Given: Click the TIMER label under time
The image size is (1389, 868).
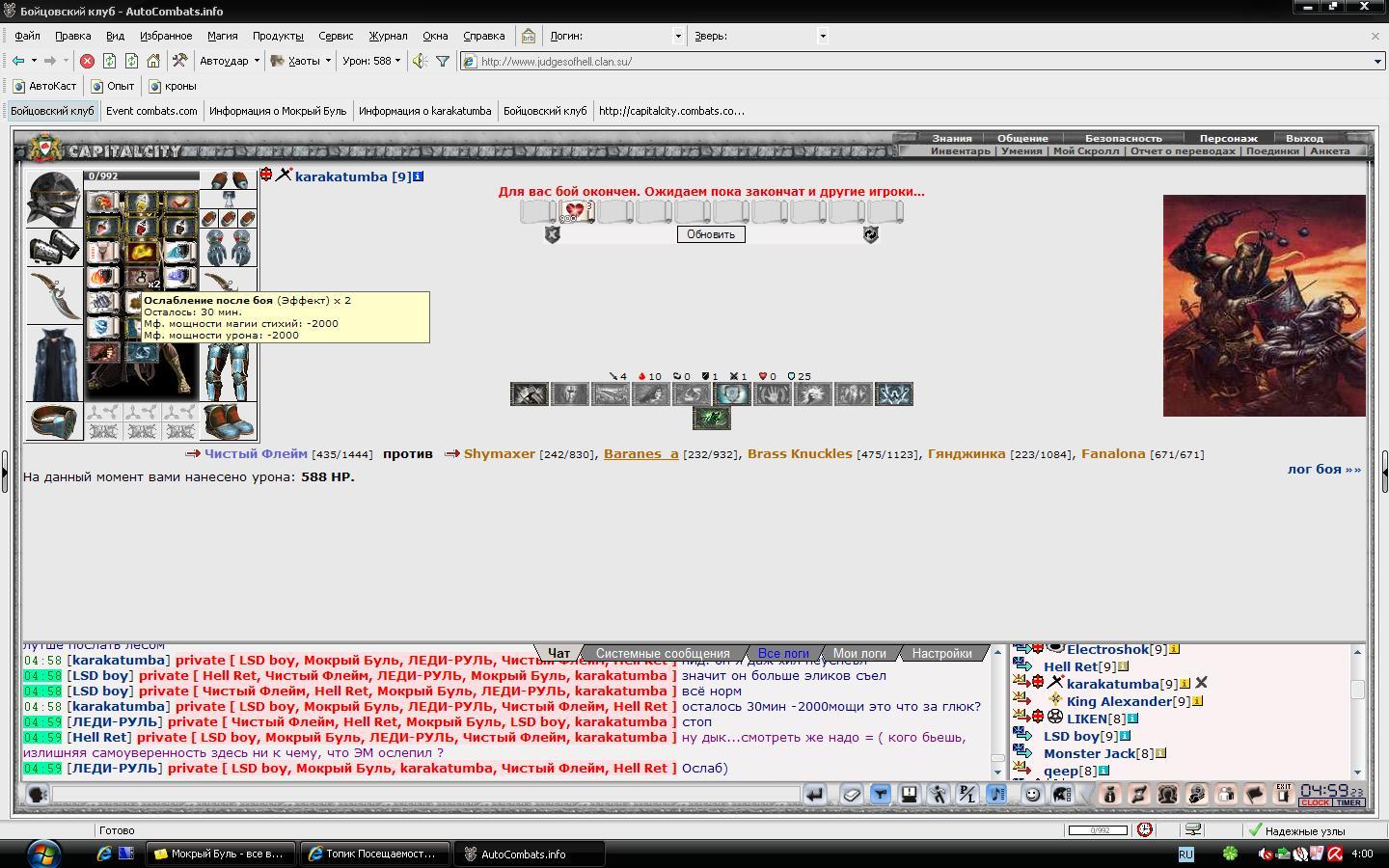Looking at the screenshot, I should (1348, 802).
